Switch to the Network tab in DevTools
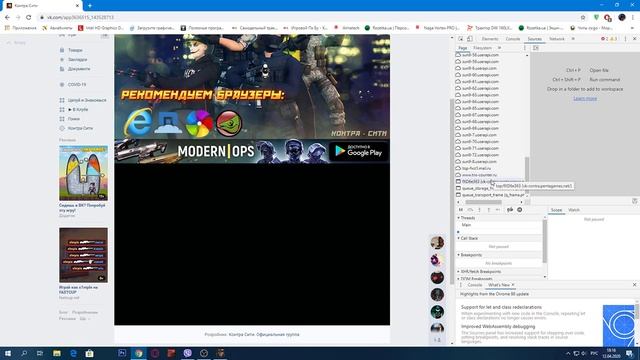 tap(557, 39)
